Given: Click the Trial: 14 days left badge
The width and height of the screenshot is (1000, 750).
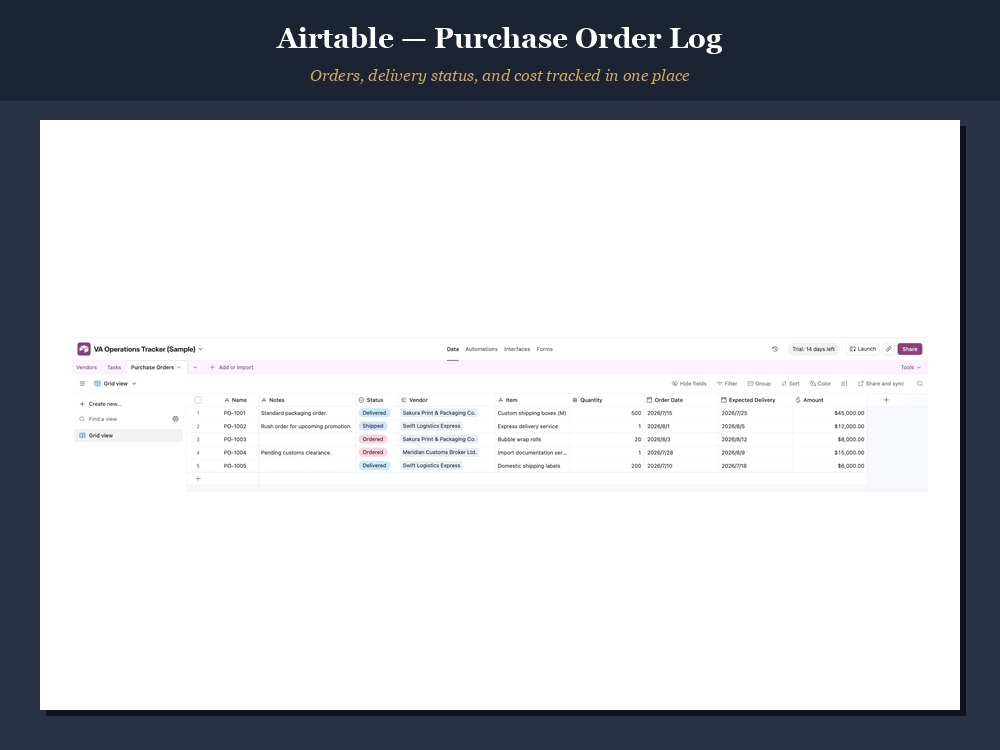Looking at the screenshot, I should (813, 349).
